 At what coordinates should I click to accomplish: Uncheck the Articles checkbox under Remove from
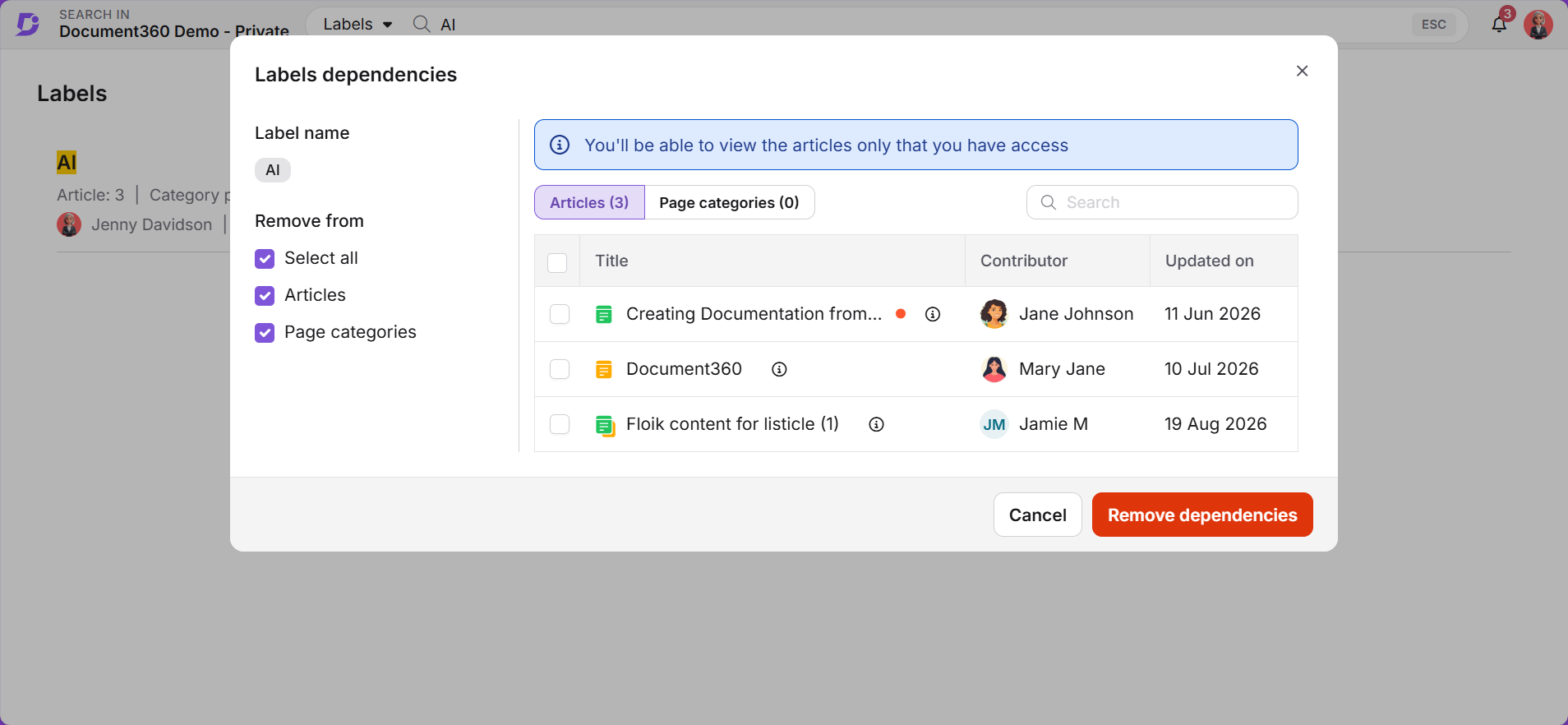265,296
